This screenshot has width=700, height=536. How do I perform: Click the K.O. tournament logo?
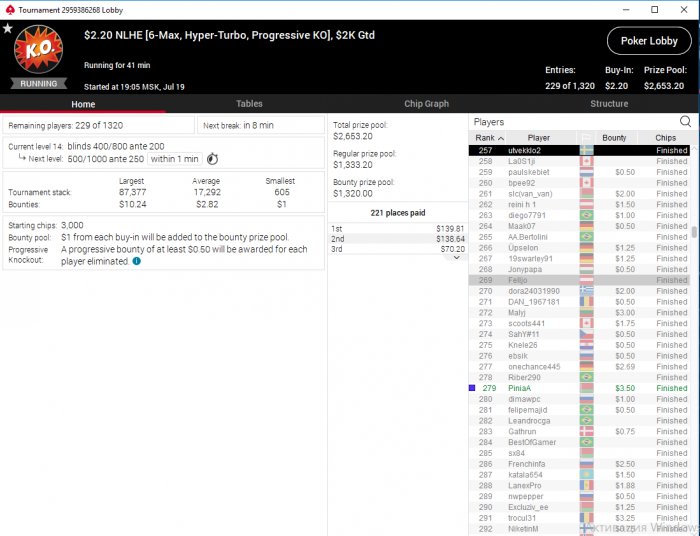38,49
